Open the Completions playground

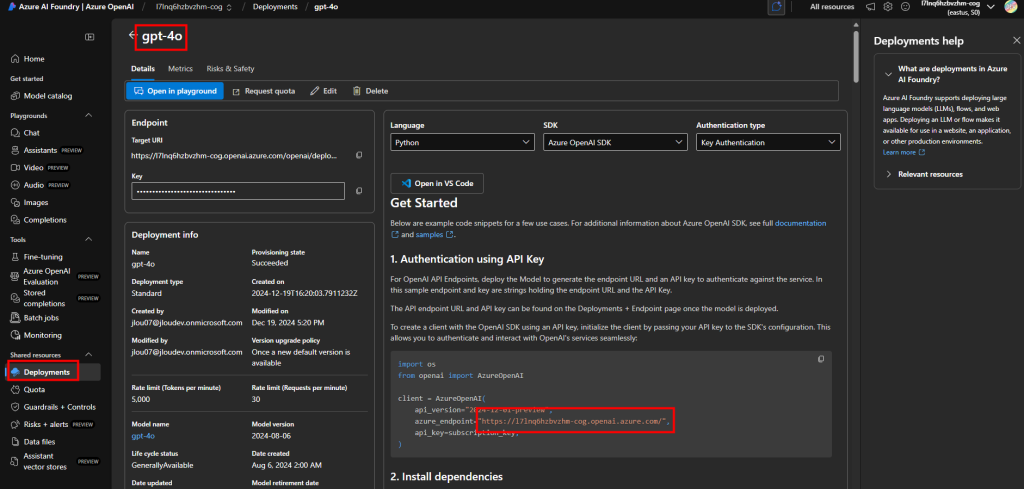(39, 220)
